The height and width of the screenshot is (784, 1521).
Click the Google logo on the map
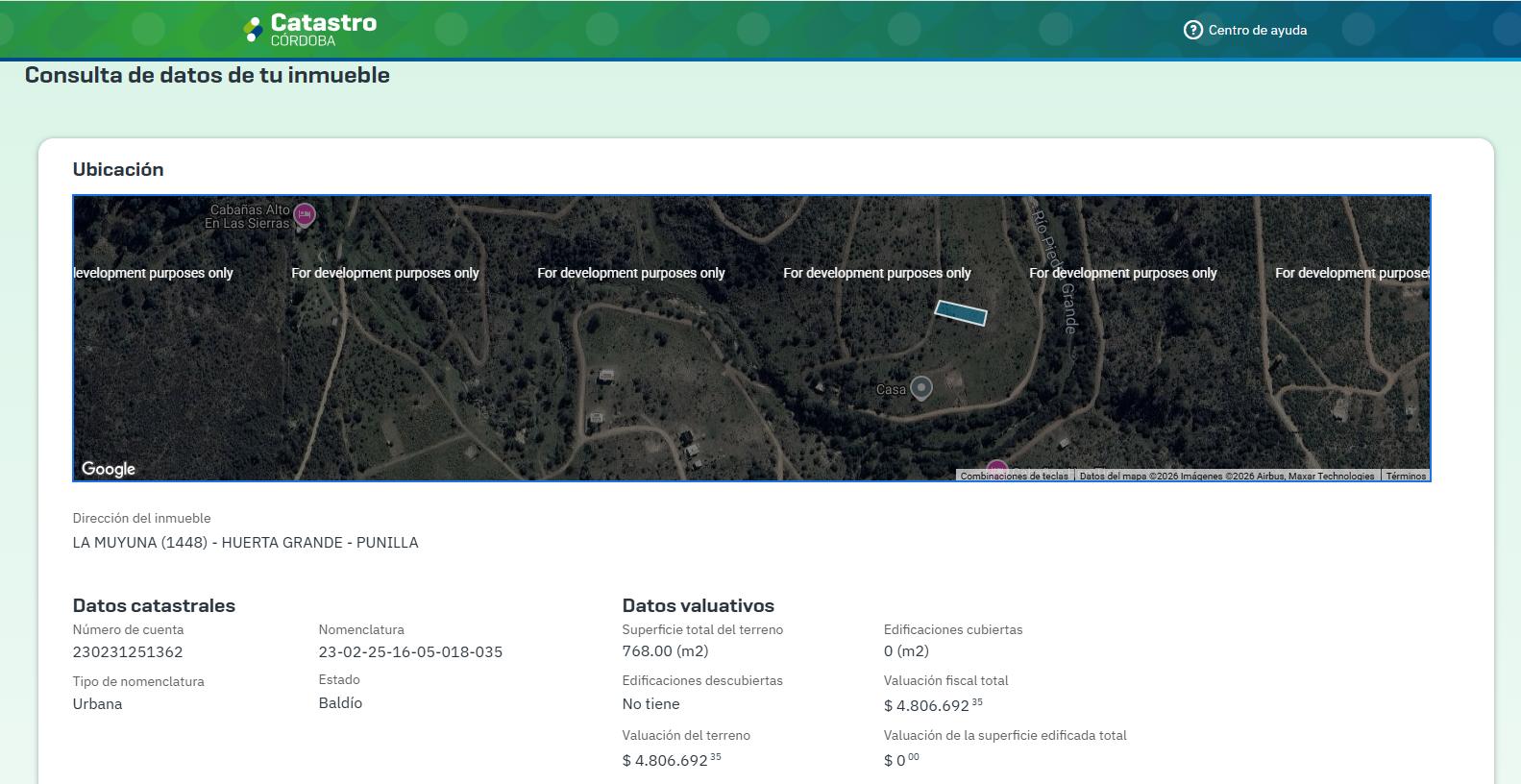109,469
